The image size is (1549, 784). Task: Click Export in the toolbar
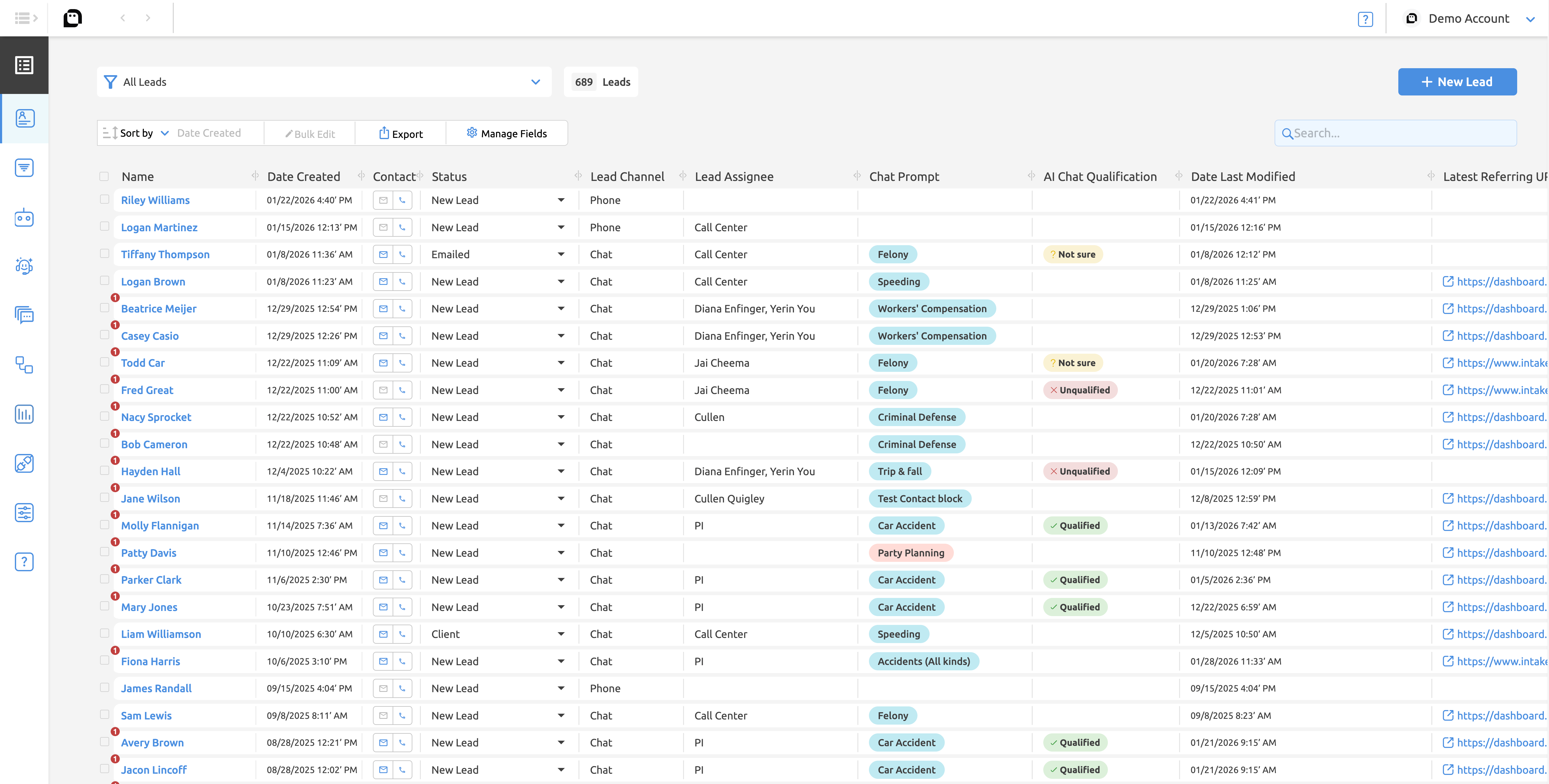coord(401,133)
